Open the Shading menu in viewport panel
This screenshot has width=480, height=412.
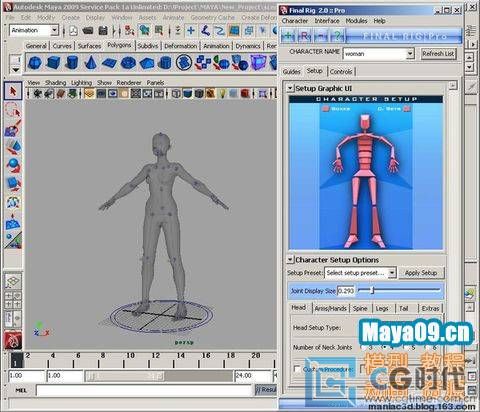pos(55,83)
